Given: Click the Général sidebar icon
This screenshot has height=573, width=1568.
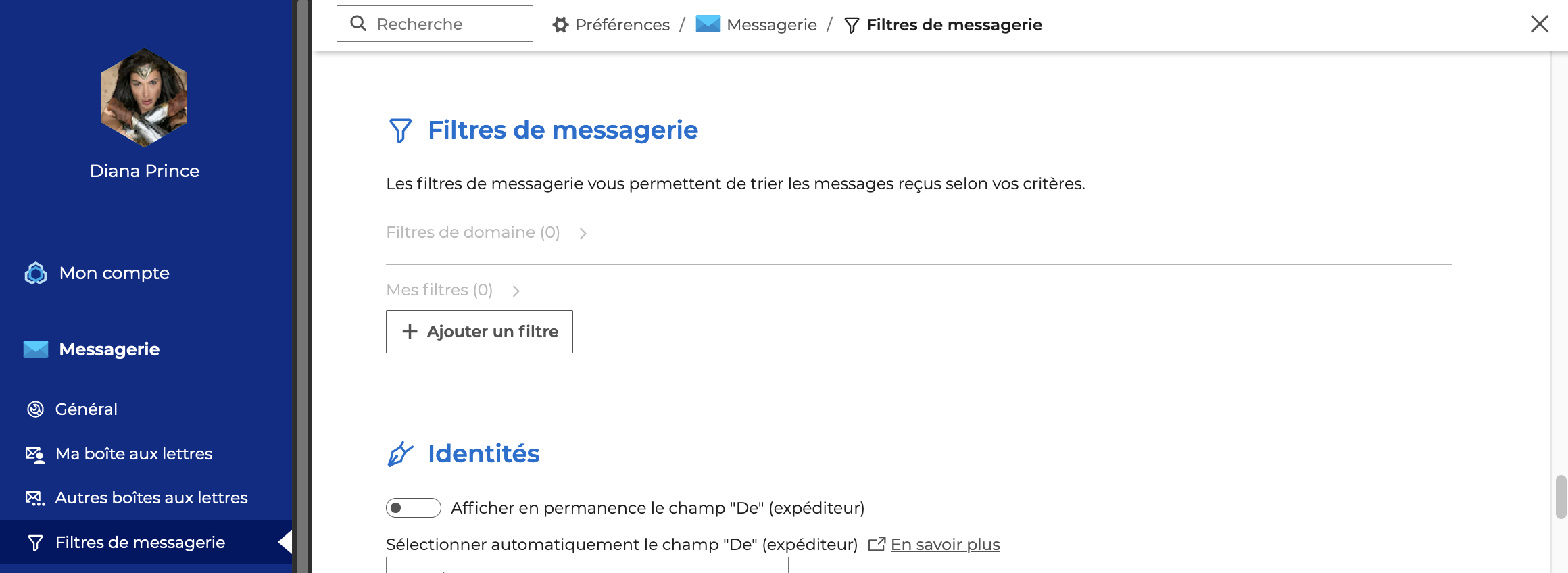Looking at the screenshot, I should click(35, 409).
